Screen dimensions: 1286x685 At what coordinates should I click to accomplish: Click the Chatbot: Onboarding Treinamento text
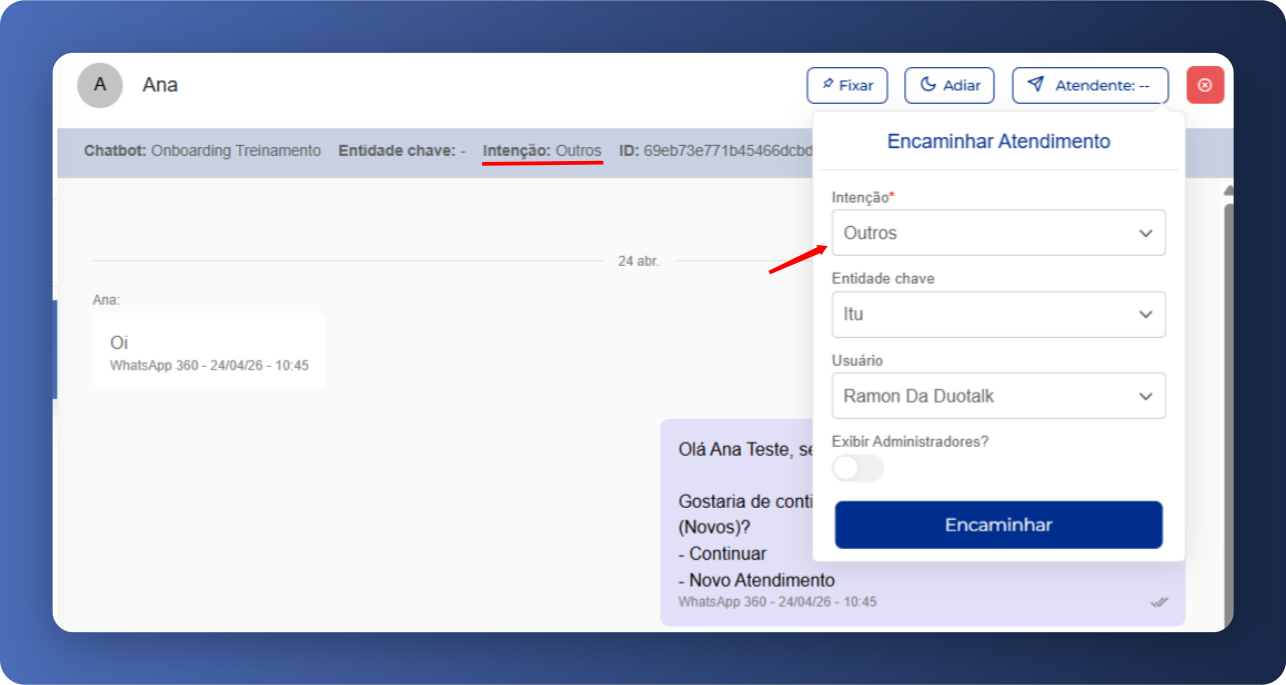(203, 151)
